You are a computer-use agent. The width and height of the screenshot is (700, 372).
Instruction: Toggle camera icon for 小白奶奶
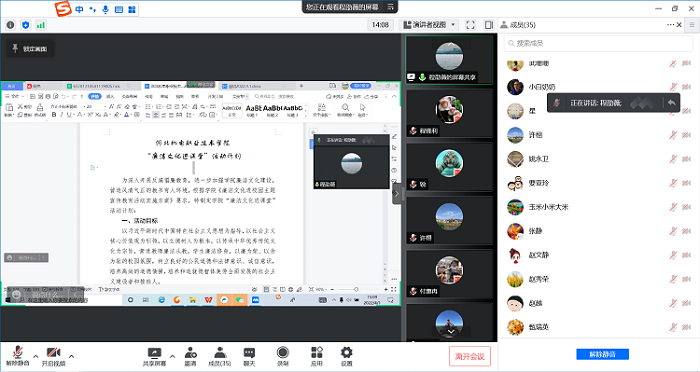(x=686, y=87)
